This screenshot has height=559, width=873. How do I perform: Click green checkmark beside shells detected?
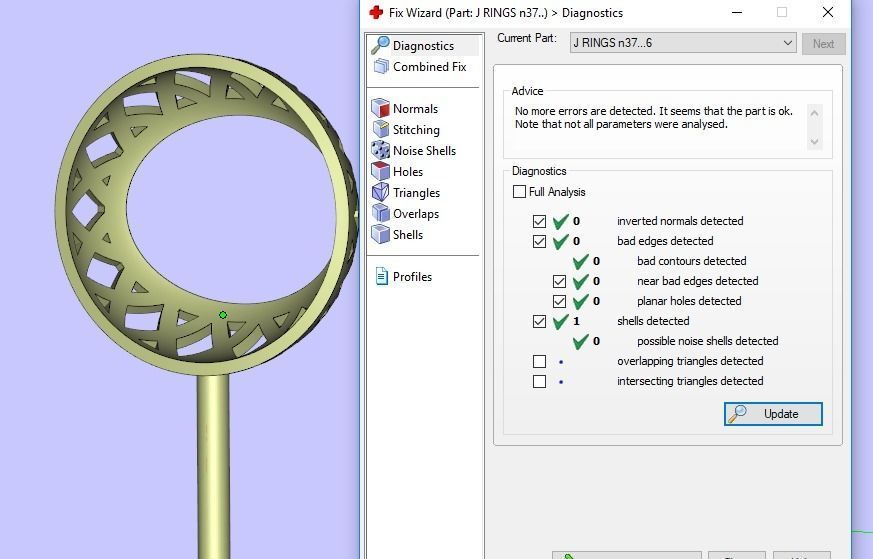tap(561, 321)
